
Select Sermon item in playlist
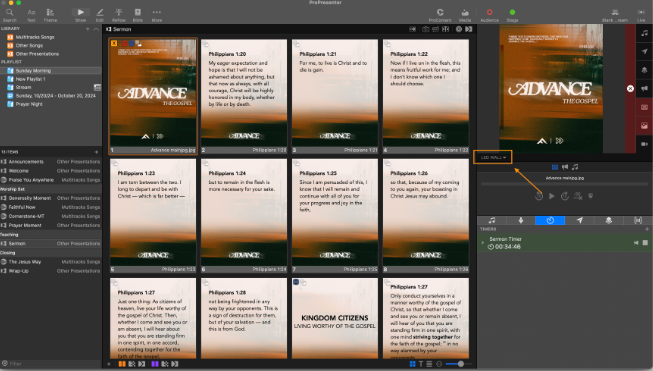[x=50, y=244]
